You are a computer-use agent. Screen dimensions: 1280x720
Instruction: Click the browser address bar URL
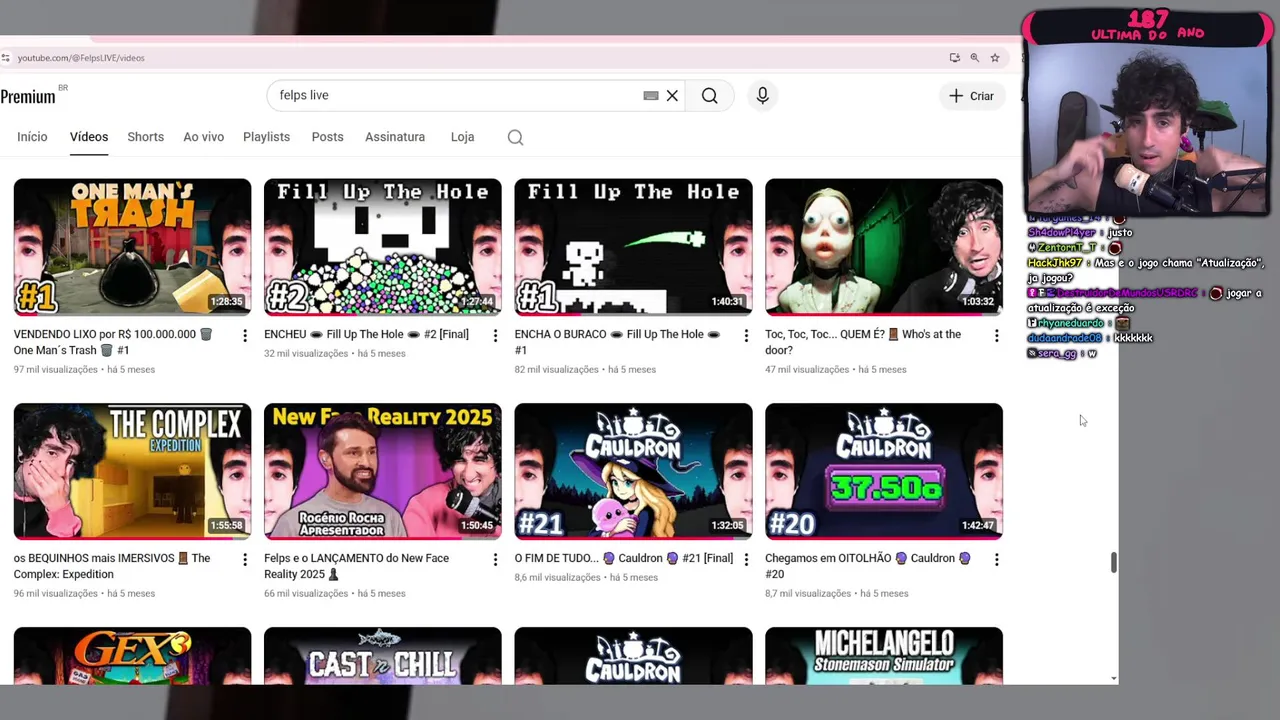[x=81, y=58]
